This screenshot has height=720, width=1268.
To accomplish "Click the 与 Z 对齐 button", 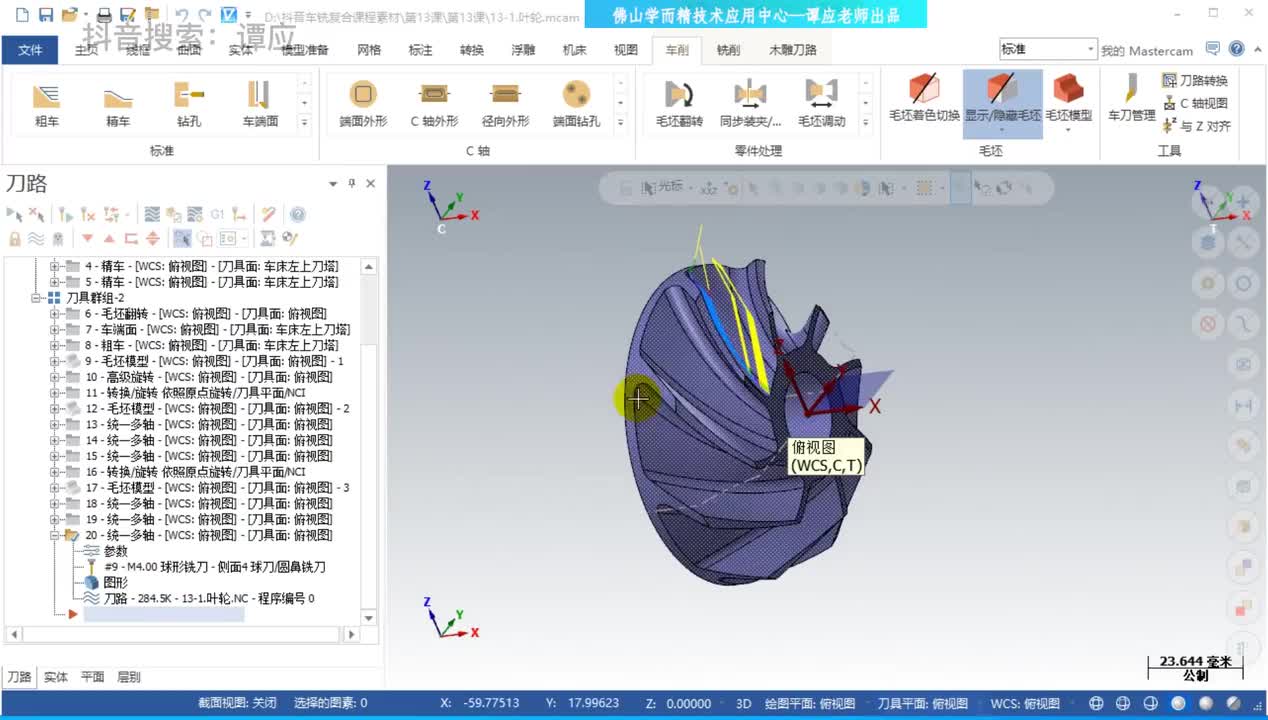I will 1196,126.
